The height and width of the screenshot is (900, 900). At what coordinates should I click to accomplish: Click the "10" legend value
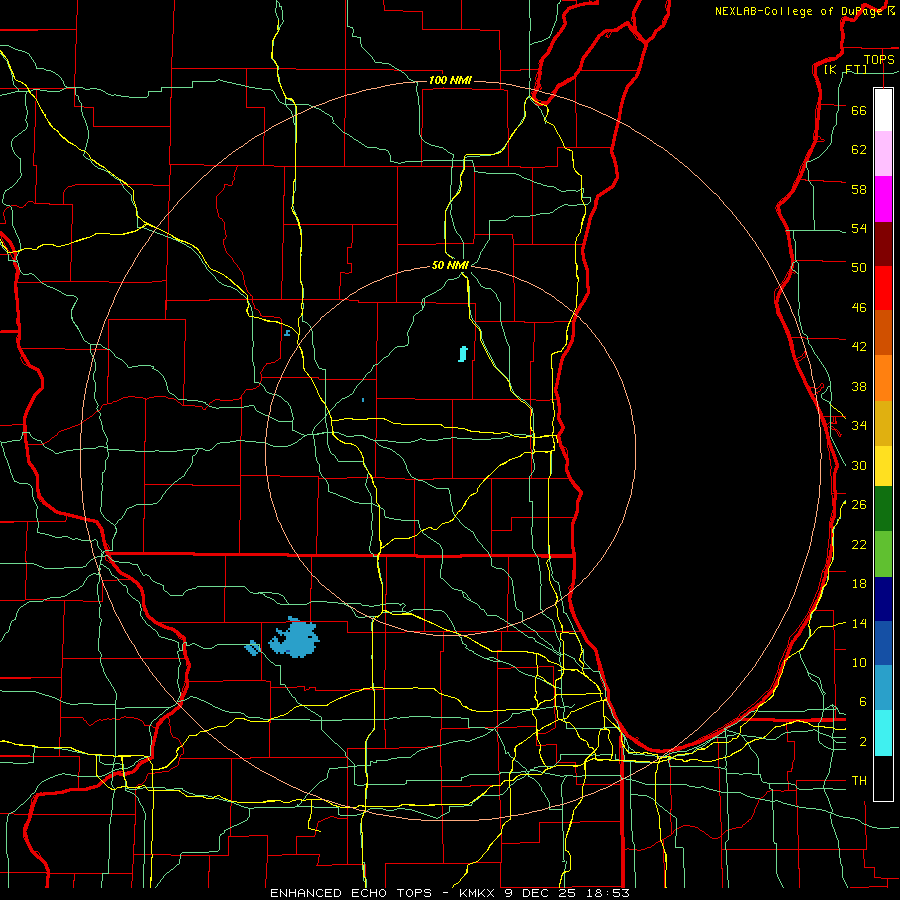859,662
